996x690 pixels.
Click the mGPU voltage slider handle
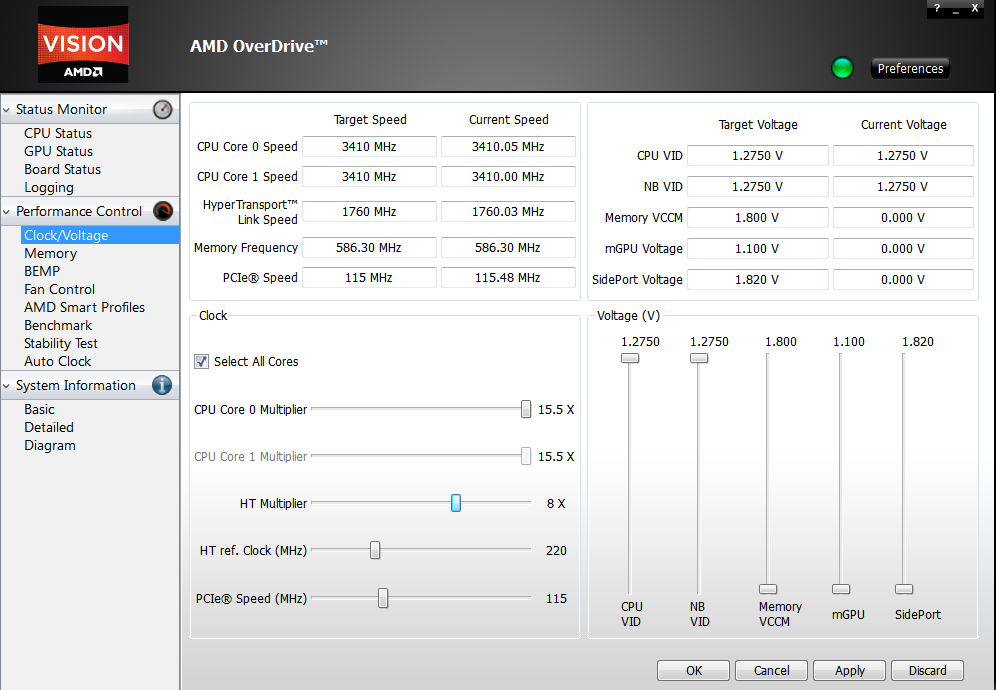pyautogui.click(x=841, y=589)
